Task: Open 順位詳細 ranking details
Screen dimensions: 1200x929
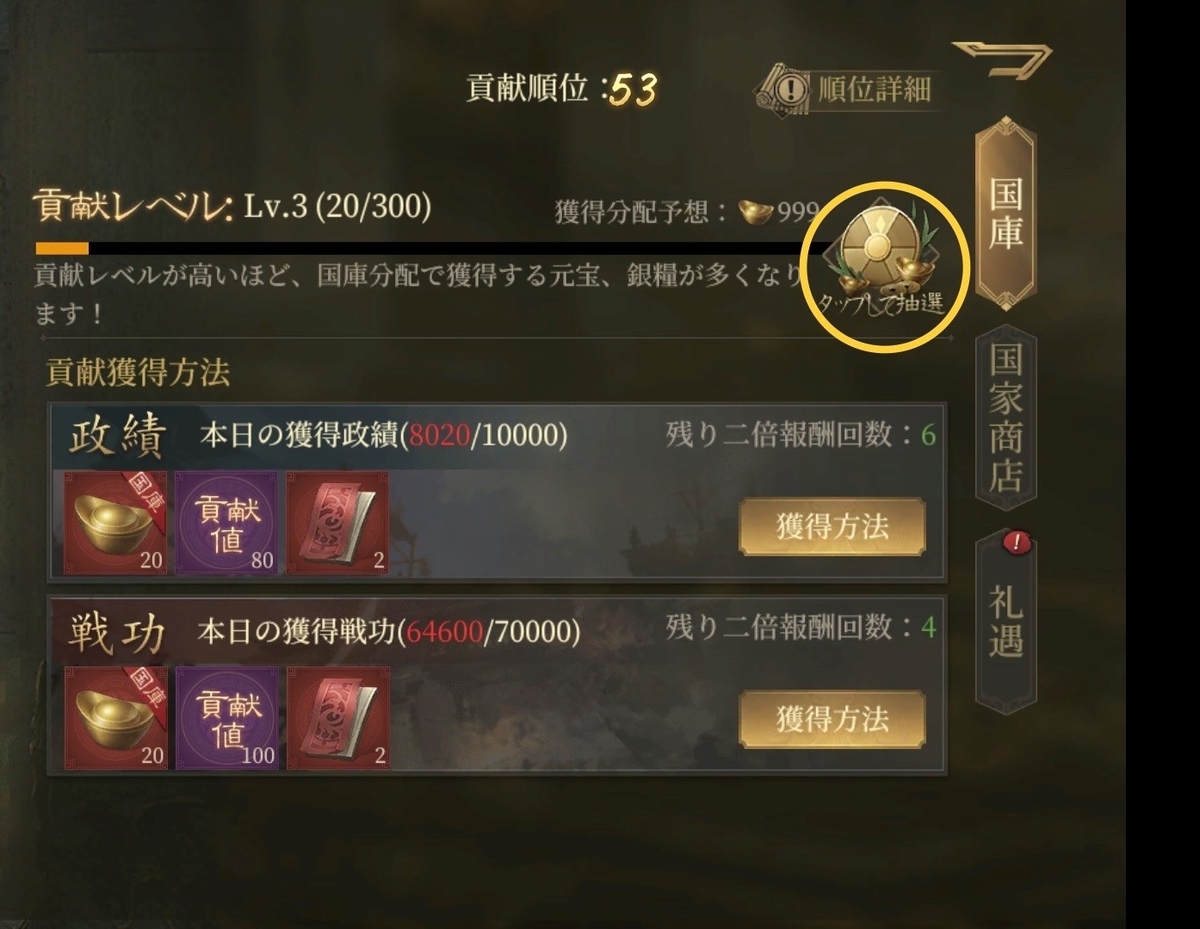Action: 874,89
